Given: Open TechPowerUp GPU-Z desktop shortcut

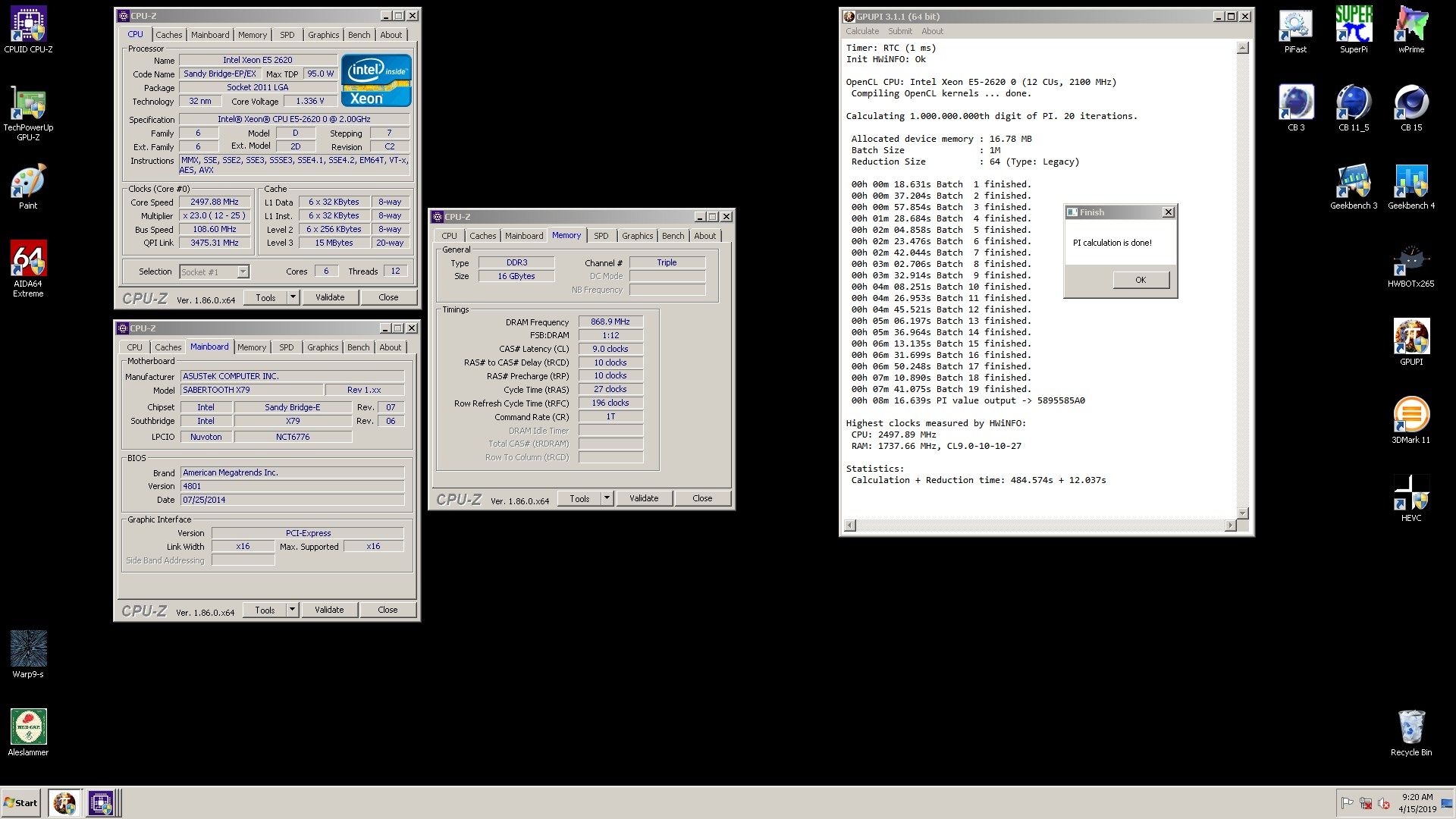Looking at the screenshot, I should [x=28, y=114].
